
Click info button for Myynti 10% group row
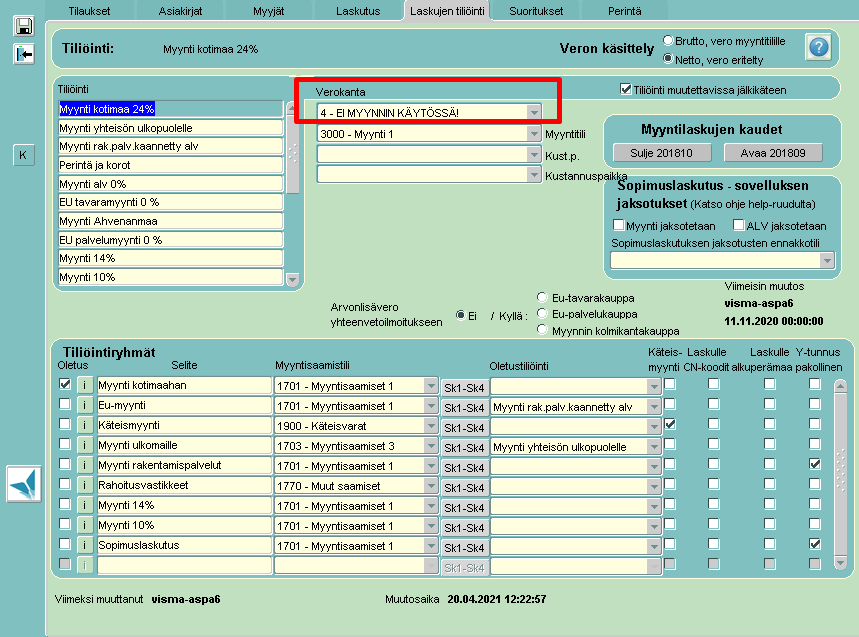tap(84, 525)
